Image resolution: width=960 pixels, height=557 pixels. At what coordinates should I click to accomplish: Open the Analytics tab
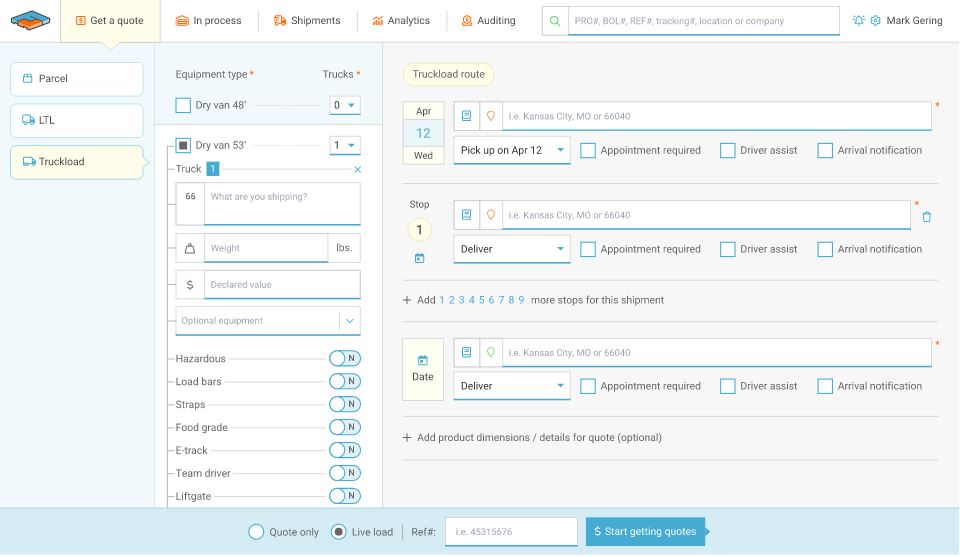[401, 21]
